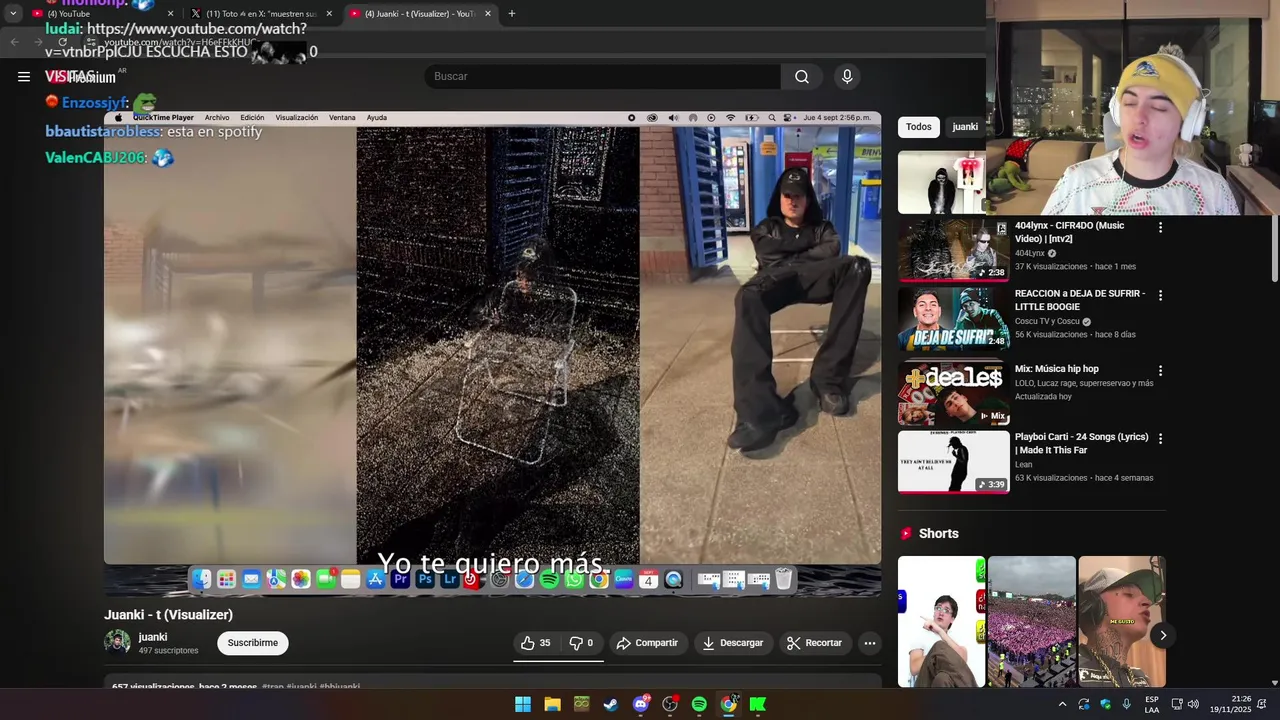The width and height of the screenshot is (1280, 720).
Task: Close the Toto en X tab
Action: pos(329,13)
